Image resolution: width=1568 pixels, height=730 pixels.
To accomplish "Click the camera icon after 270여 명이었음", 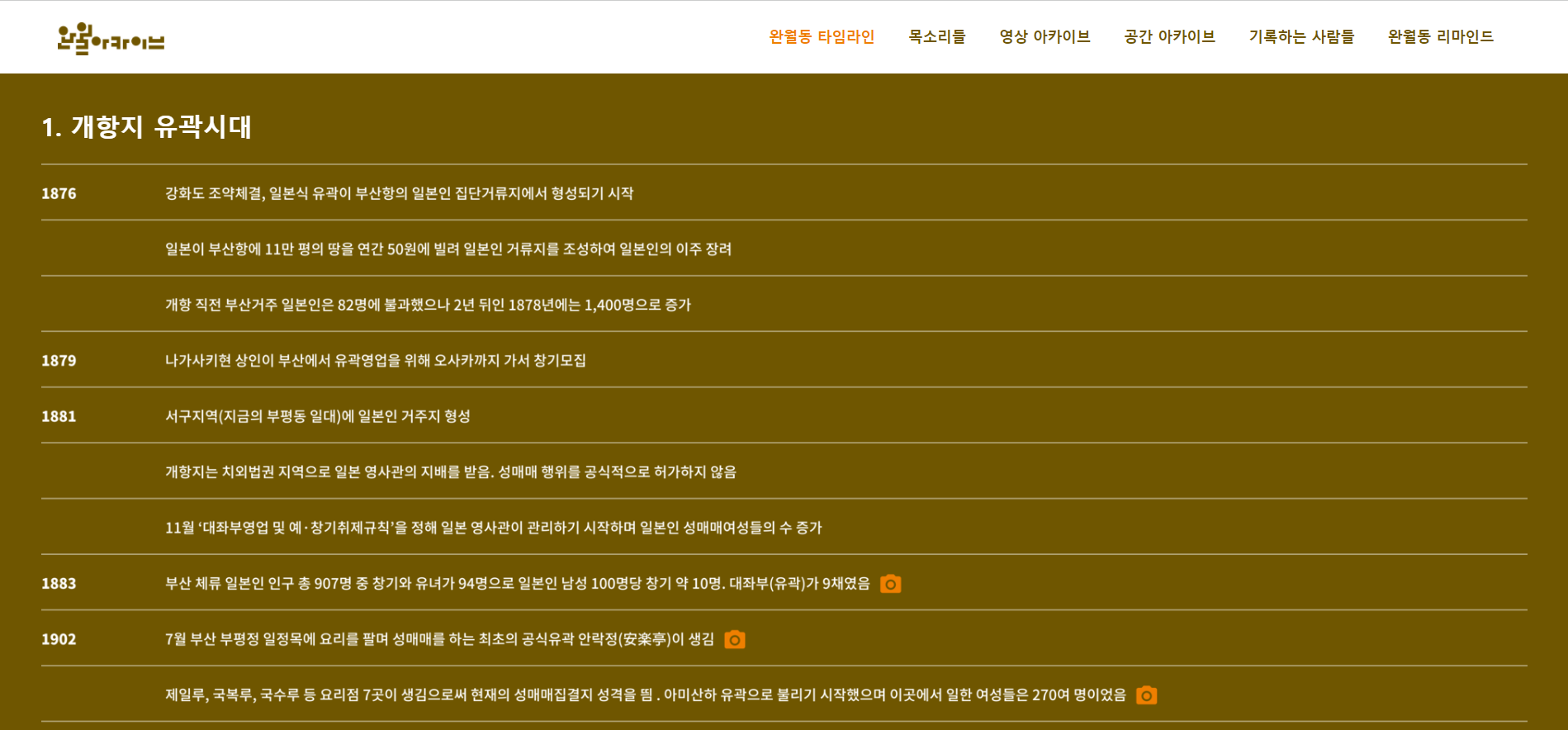I will 1146,695.
